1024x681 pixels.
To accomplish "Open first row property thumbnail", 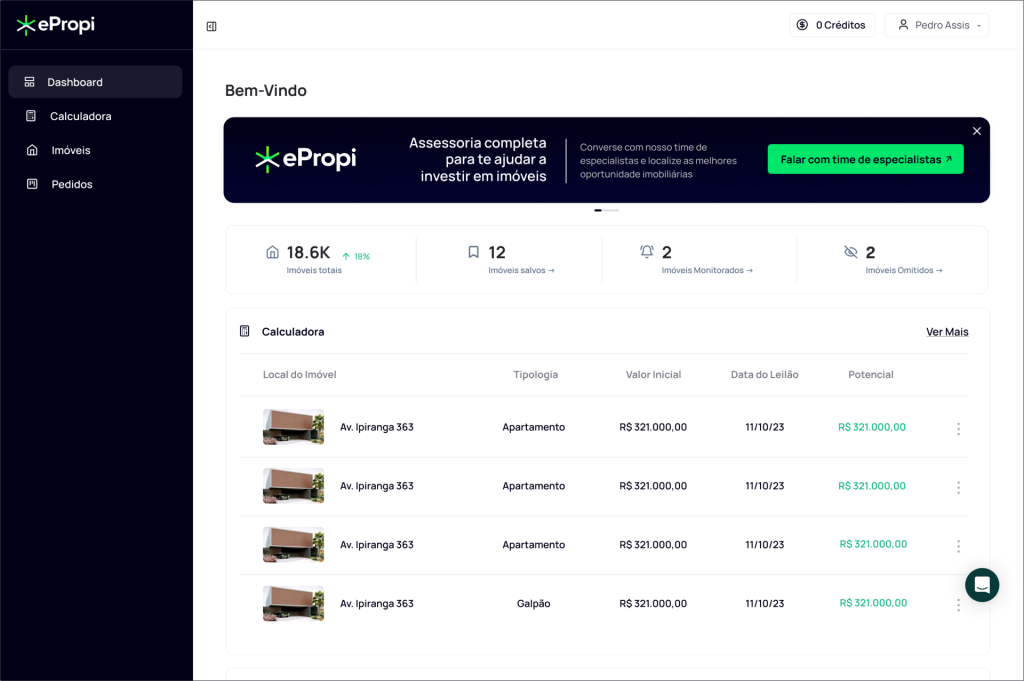I will click(x=293, y=427).
